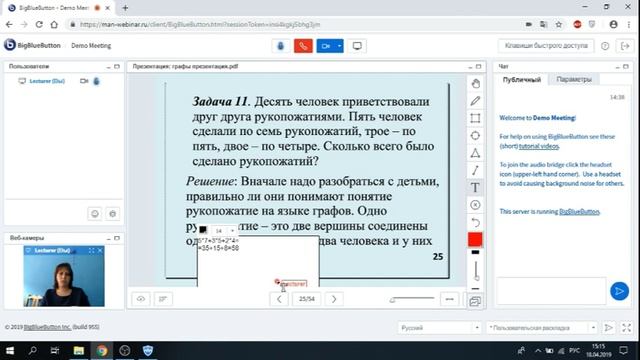
Task: Adjust presentation zoom slider
Action: tap(412, 299)
